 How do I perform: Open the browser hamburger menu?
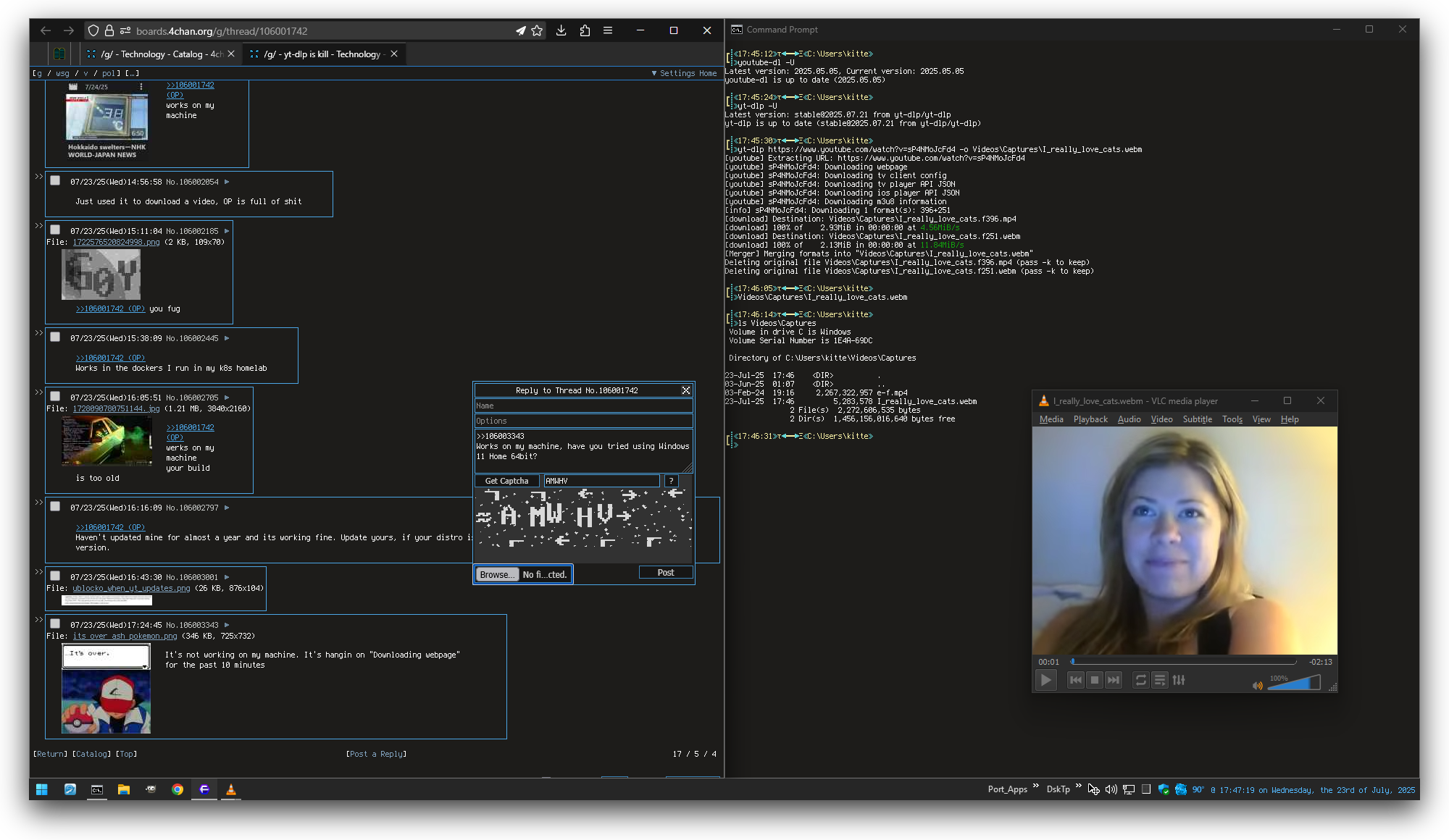click(x=608, y=30)
